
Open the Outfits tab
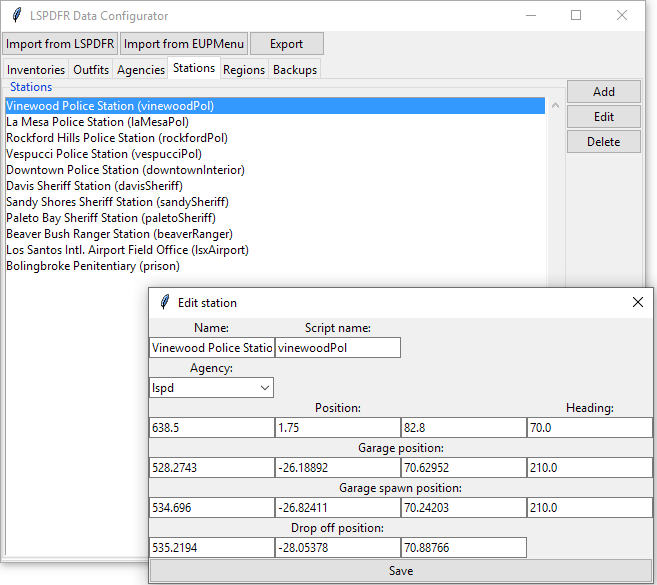[91, 70]
